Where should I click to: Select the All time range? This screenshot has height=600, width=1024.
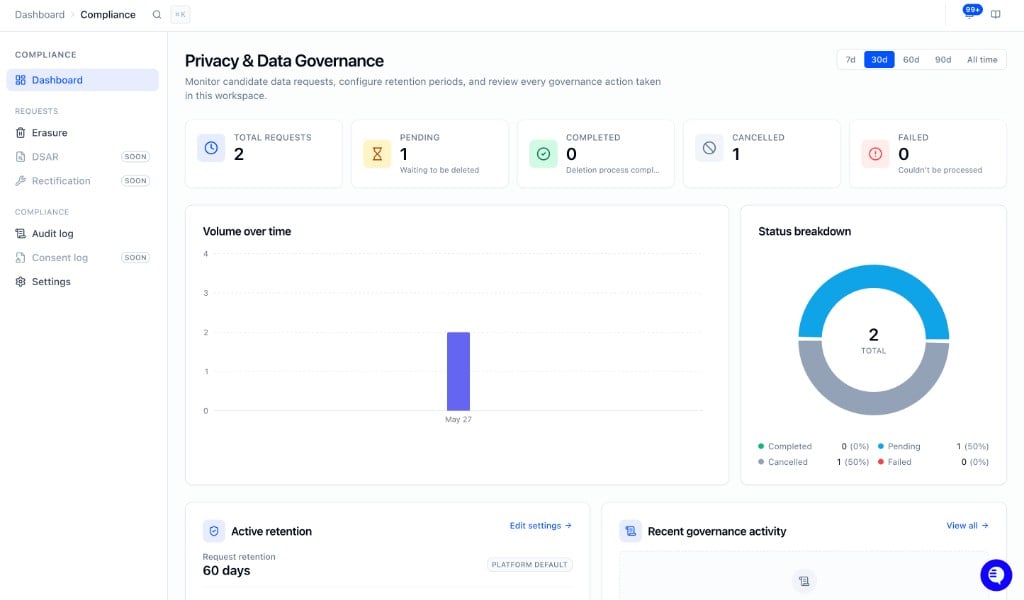(982, 59)
